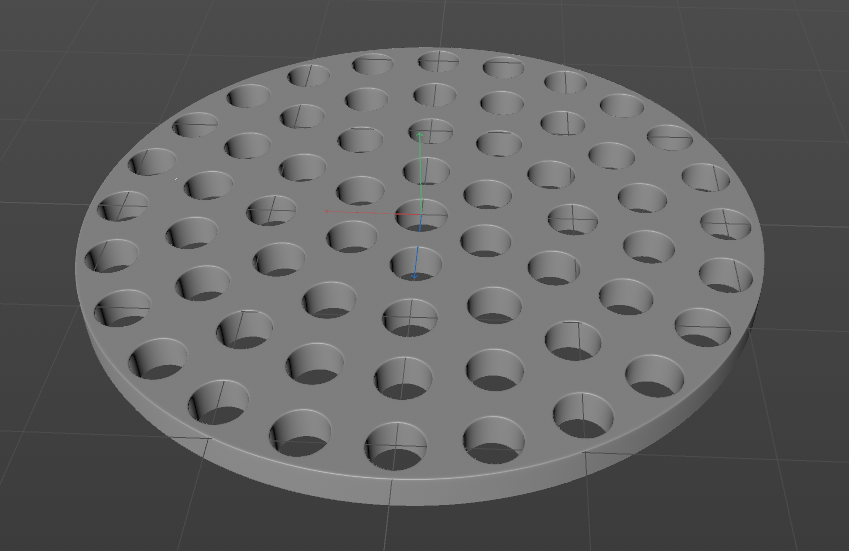Click the farthest back-edge hole with crosshair

438,61
